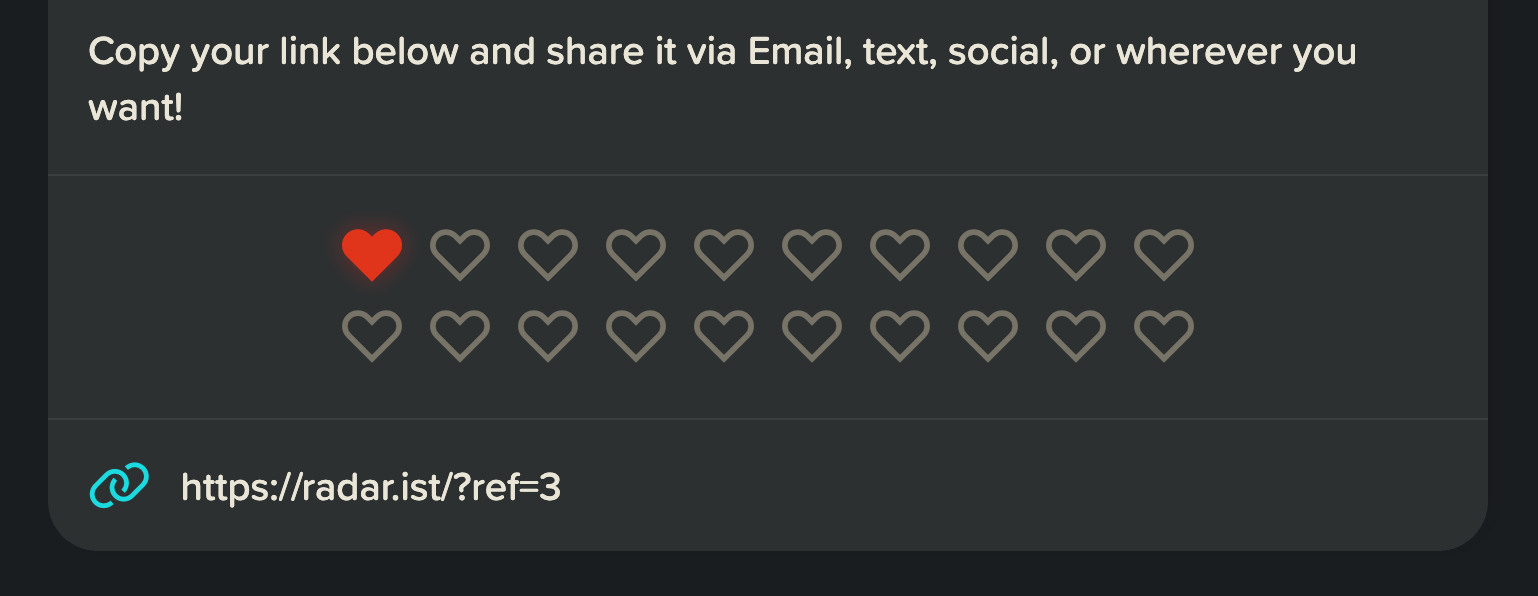
Task: Select the sixth heart in the top row
Action: 812,254
